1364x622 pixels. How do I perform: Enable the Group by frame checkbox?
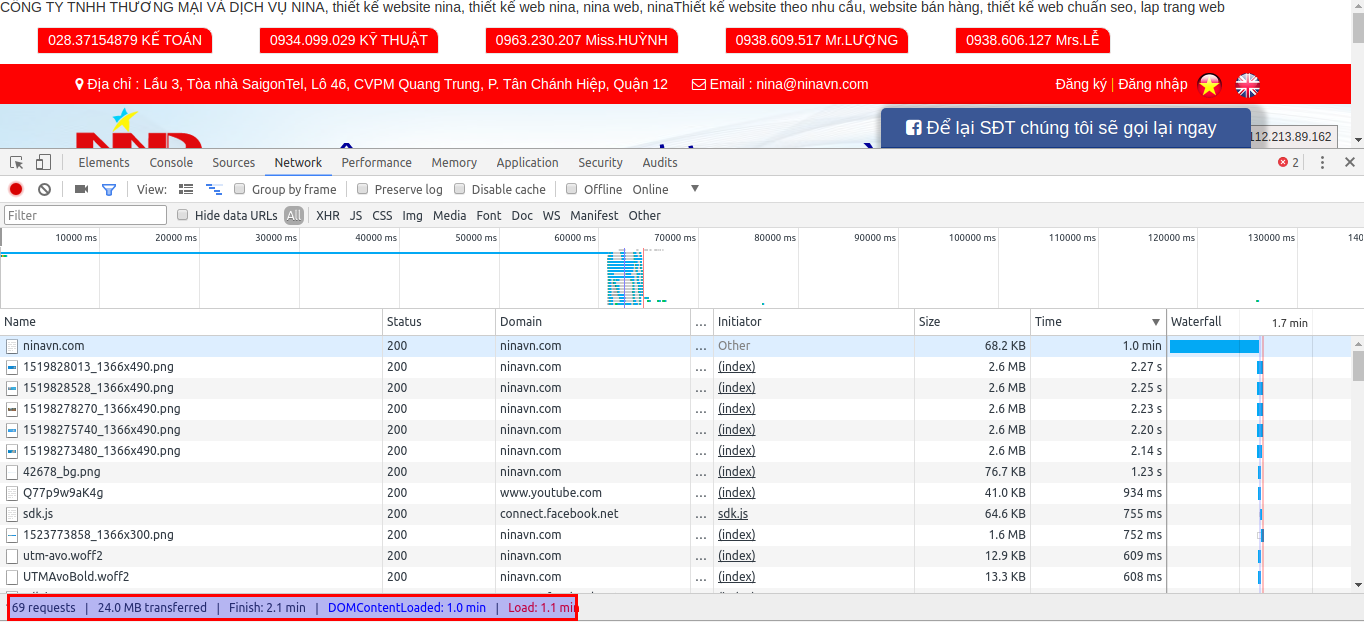coord(240,189)
